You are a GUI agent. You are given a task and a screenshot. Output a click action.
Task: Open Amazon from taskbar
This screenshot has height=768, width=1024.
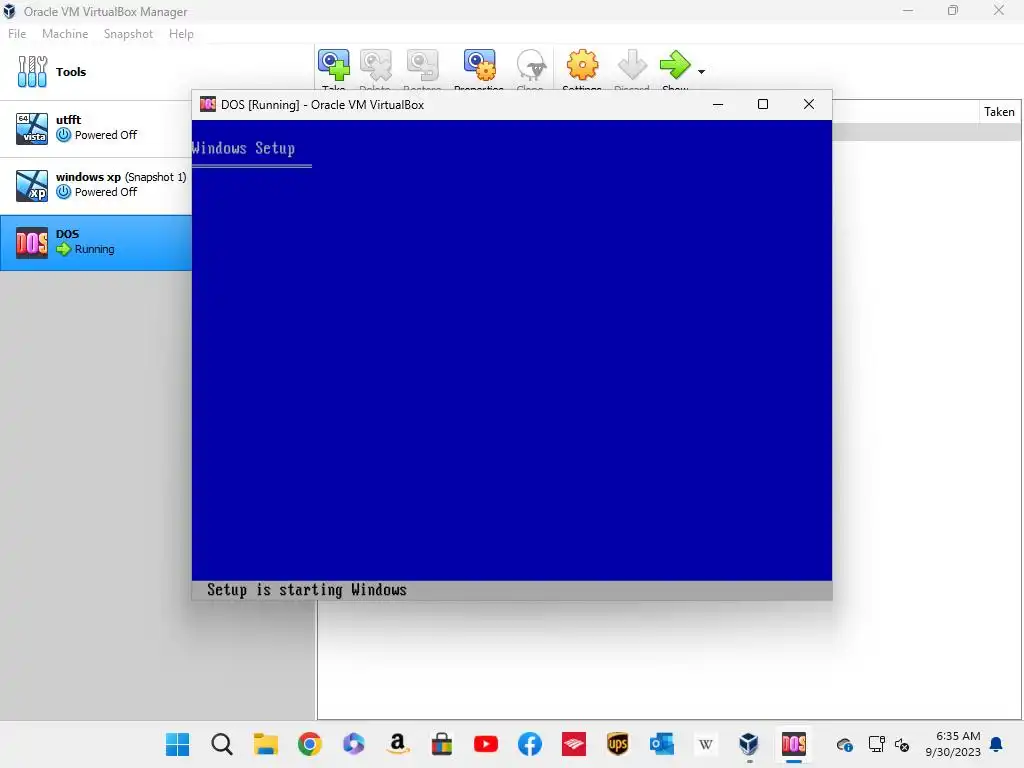click(398, 744)
